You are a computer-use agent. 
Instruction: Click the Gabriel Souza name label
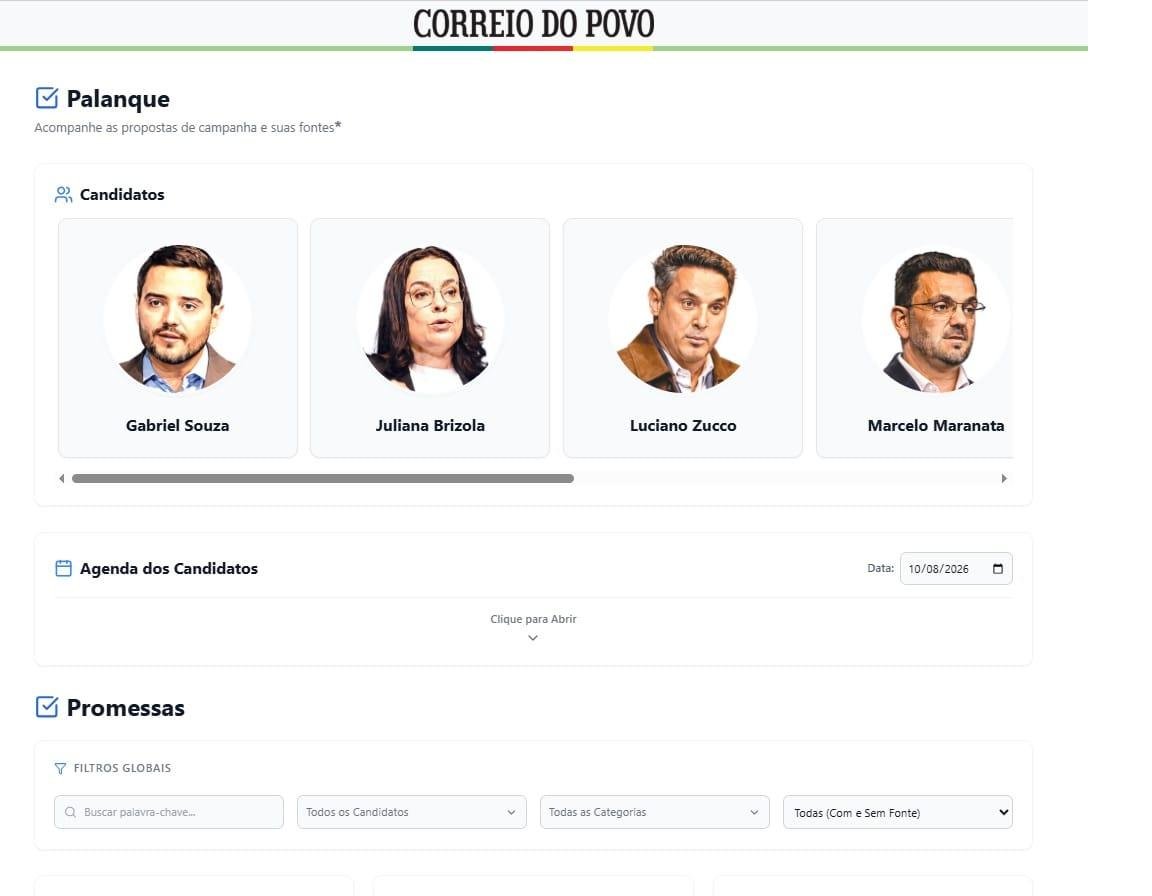point(178,425)
